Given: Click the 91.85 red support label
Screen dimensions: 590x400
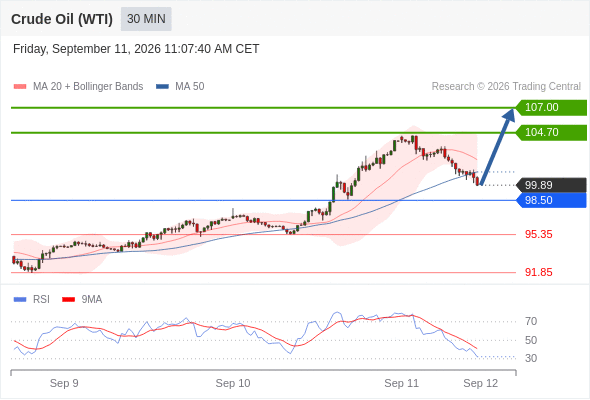Looking at the screenshot, I should pyautogui.click(x=539, y=272).
